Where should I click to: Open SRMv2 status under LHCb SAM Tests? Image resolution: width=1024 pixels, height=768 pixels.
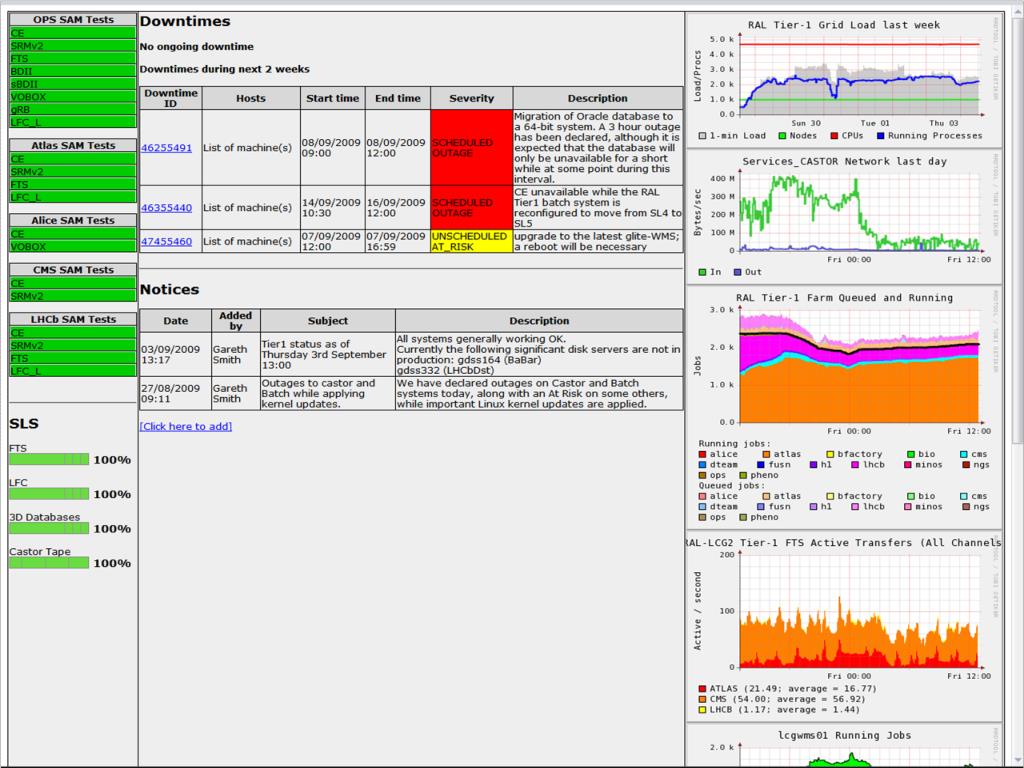[72, 345]
